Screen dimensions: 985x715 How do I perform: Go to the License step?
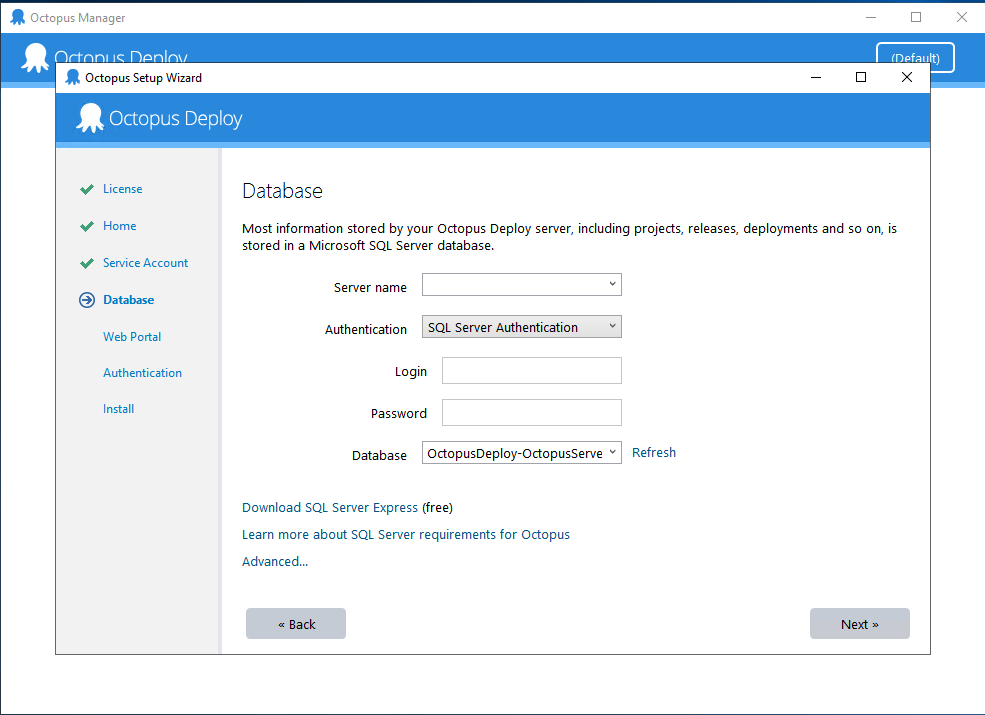click(x=122, y=189)
